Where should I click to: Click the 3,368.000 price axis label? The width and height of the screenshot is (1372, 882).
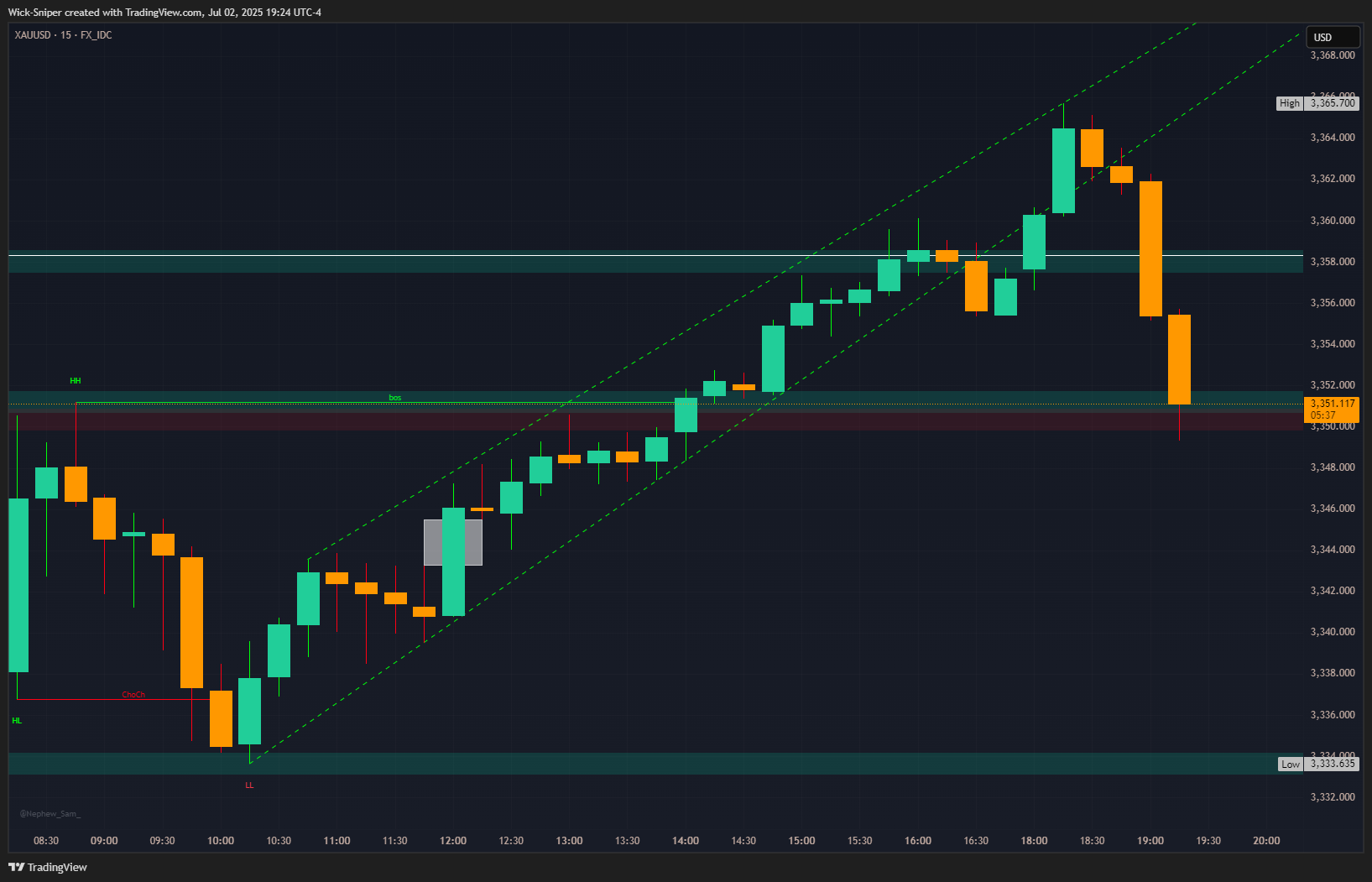coord(1333,55)
